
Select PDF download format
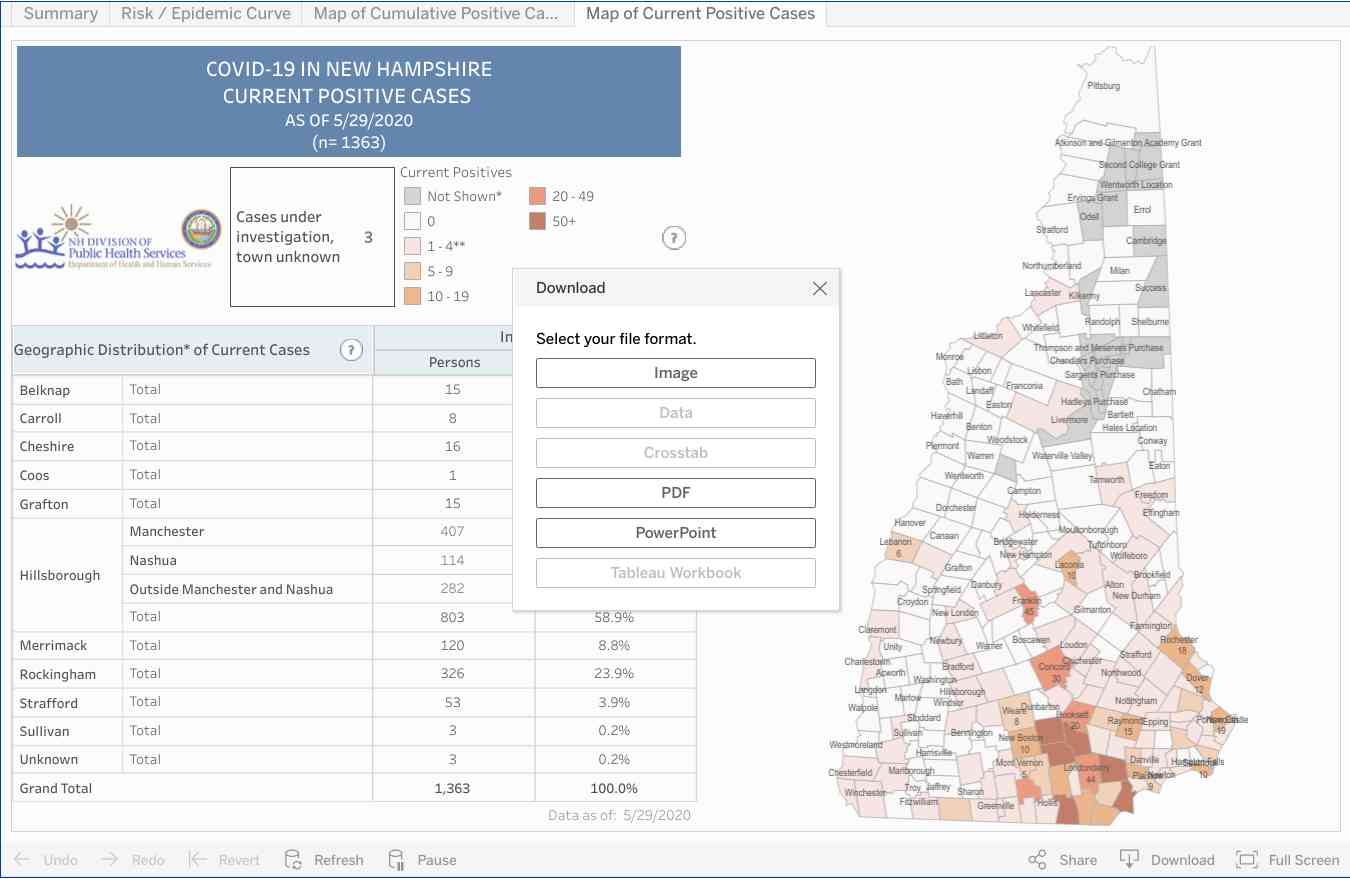(675, 493)
